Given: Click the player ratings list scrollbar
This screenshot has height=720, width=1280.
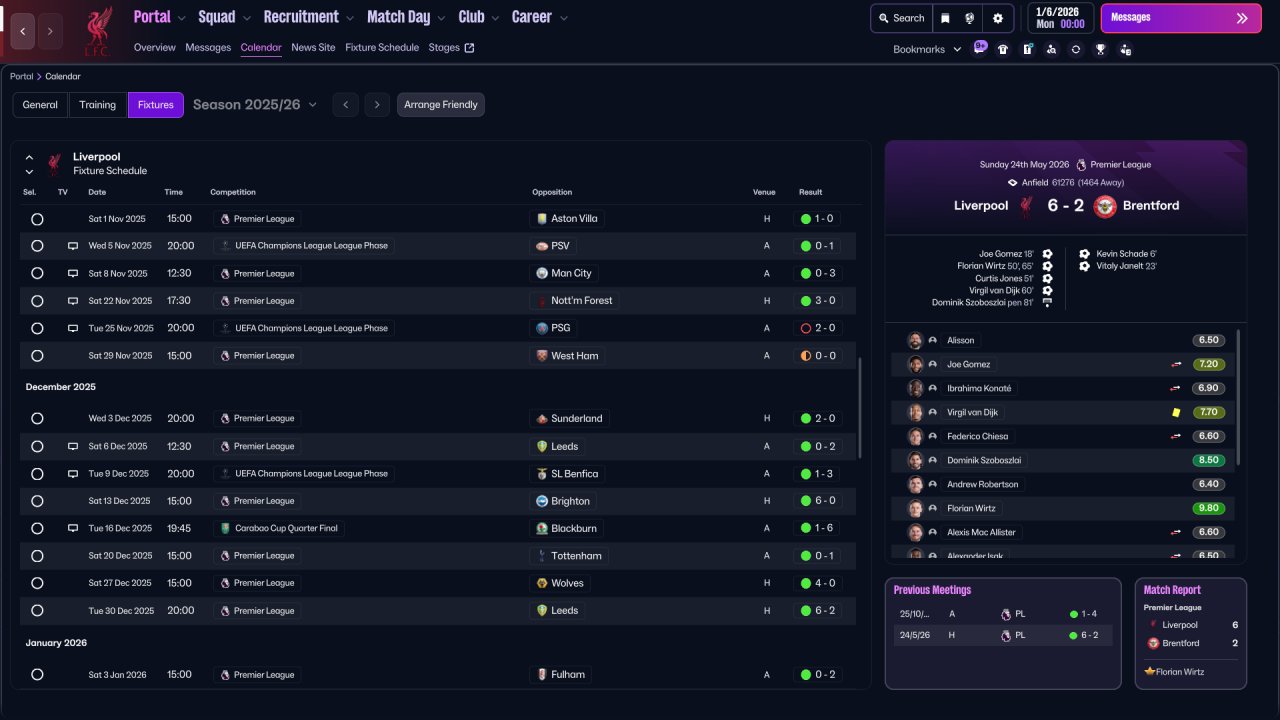Looking at the screenshot, I should coord(1238,397).
